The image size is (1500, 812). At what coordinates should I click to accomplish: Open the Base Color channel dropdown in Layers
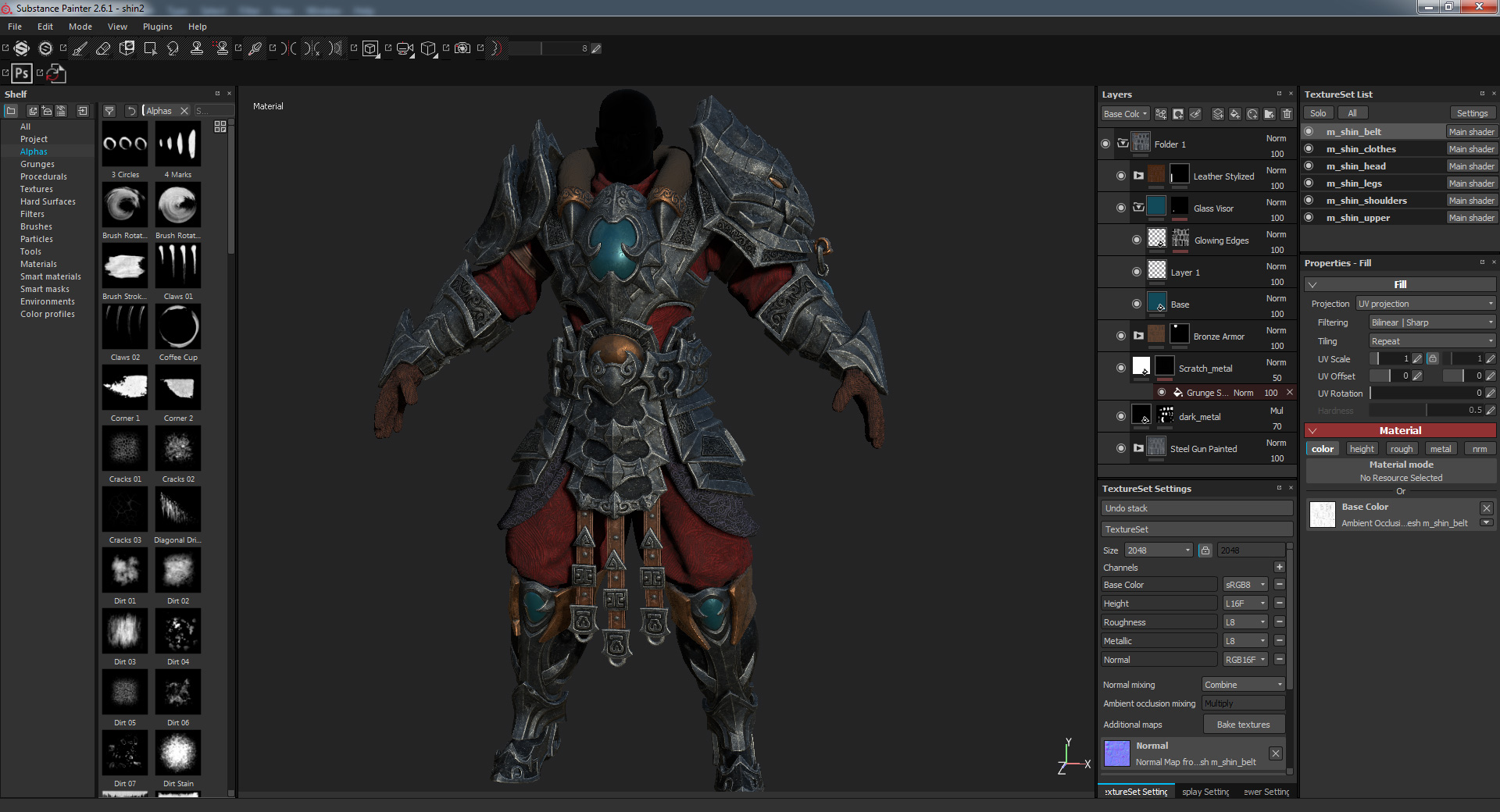[x=1125, y=114]
